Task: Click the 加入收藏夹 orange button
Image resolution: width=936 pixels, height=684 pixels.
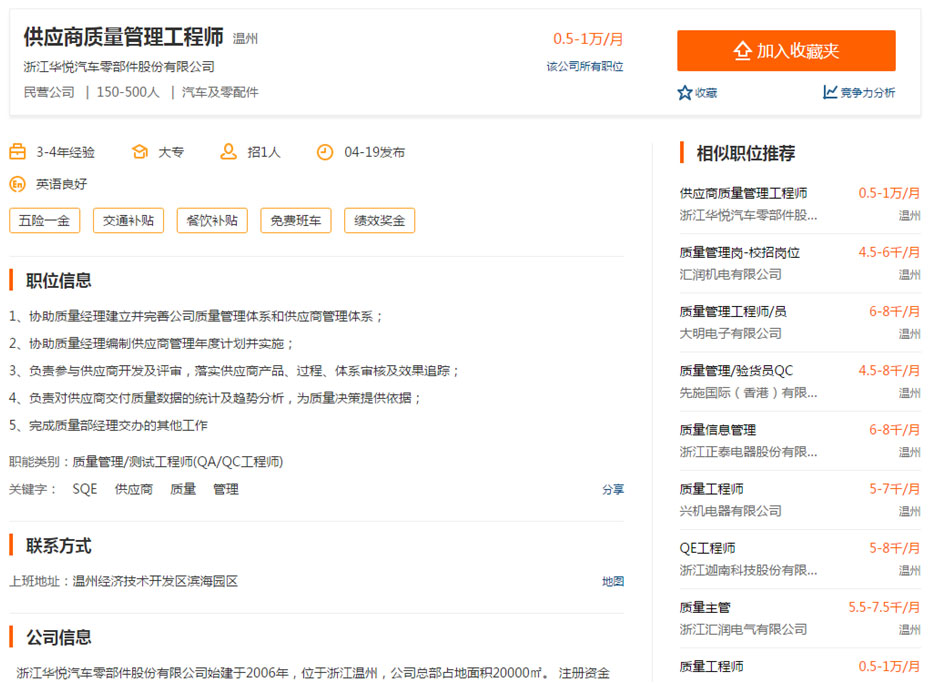Action: coord(785,51)
